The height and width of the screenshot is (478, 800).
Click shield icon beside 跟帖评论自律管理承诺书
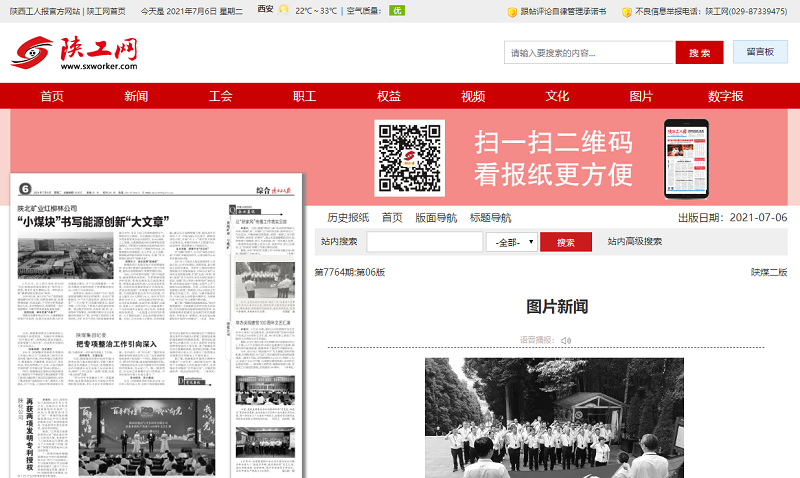[x=512, y=12]
